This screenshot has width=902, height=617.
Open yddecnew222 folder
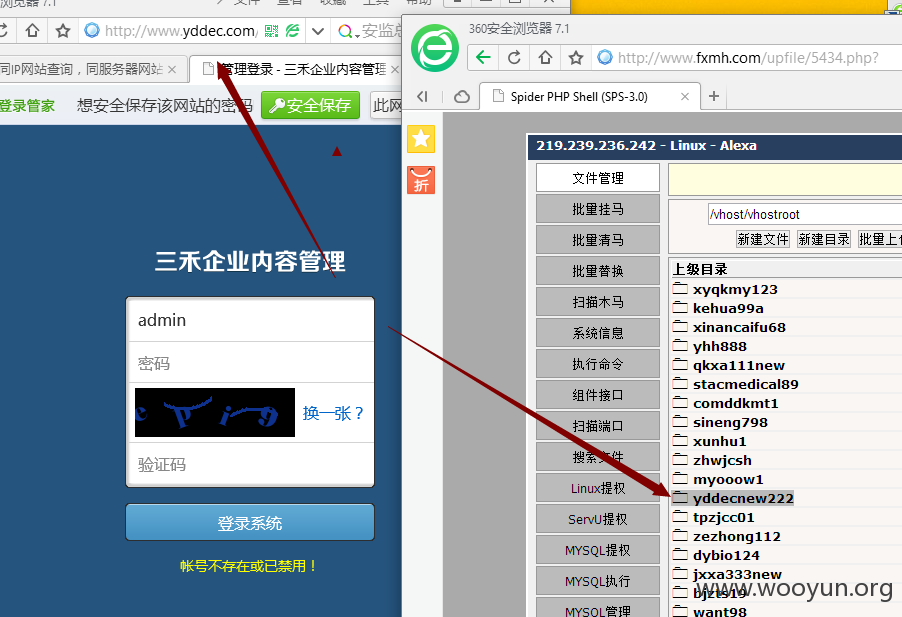[743, 498]
